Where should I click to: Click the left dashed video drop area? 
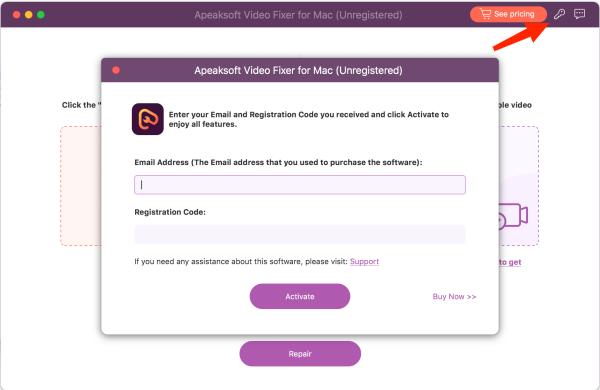click(81, 186)
